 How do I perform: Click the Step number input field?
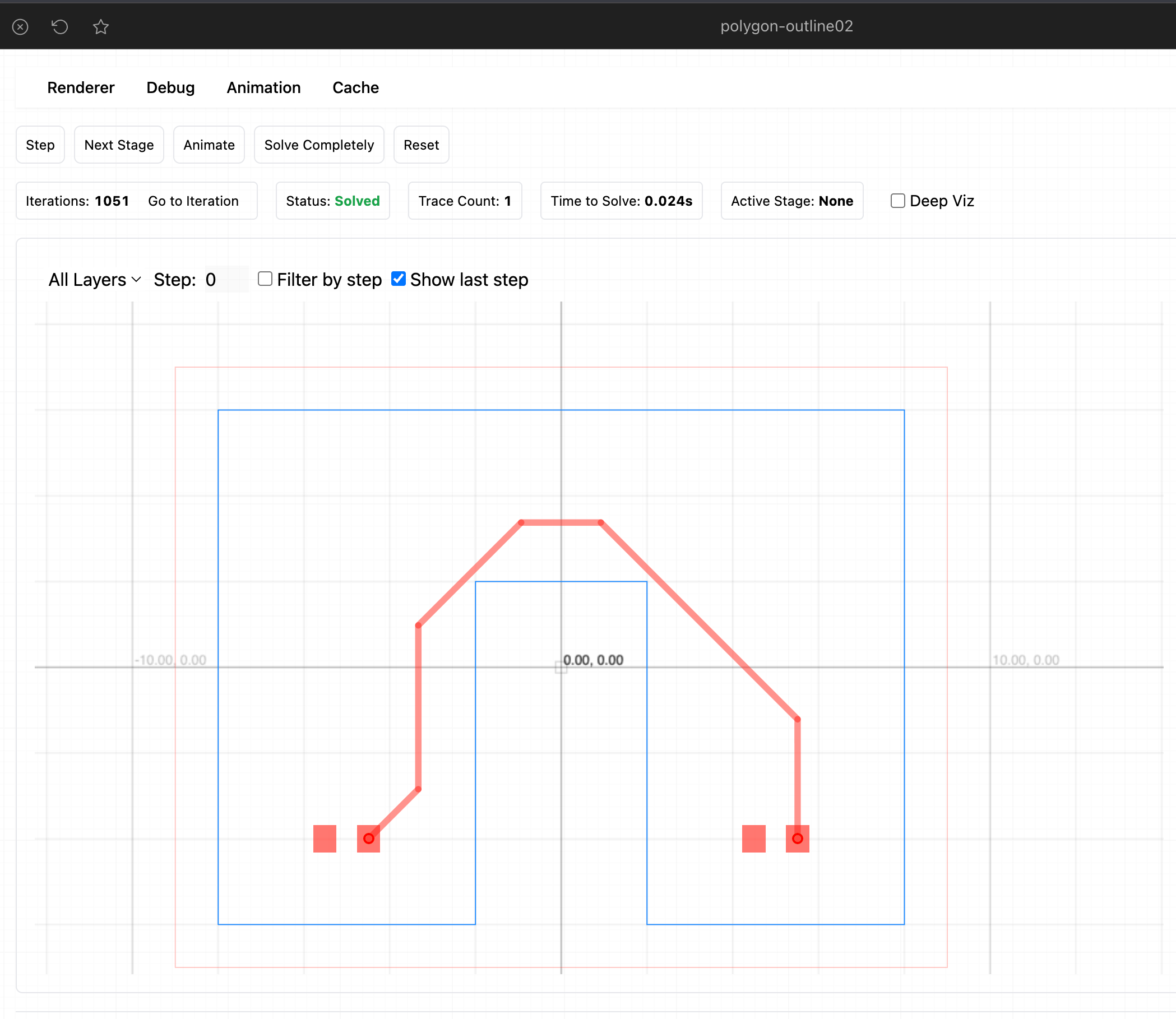tap(226, 280)
